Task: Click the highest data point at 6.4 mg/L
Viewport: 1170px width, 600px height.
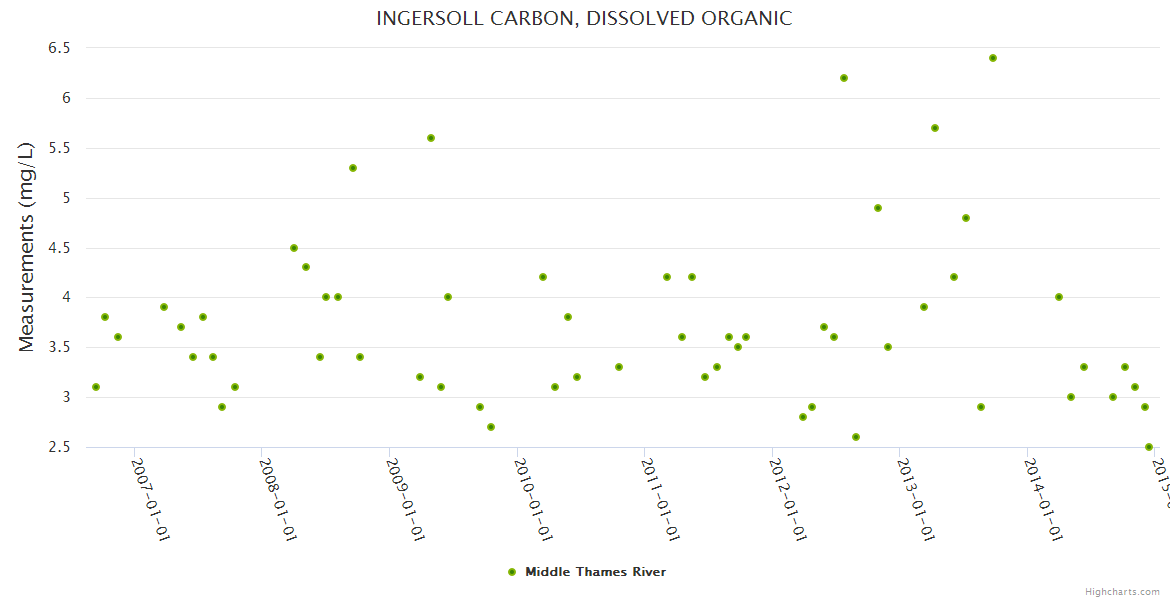Action: click(993, 58)
